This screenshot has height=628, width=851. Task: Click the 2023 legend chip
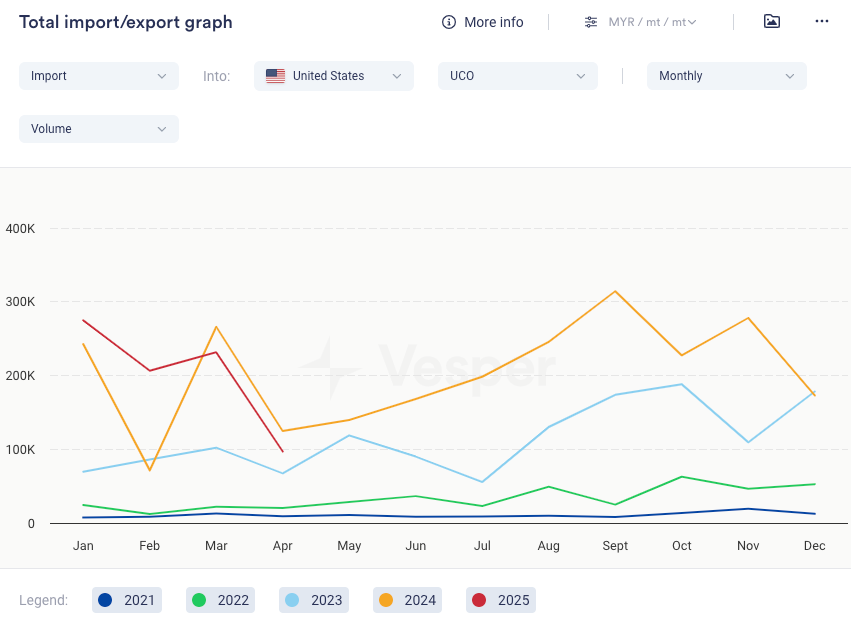(314, 600)
